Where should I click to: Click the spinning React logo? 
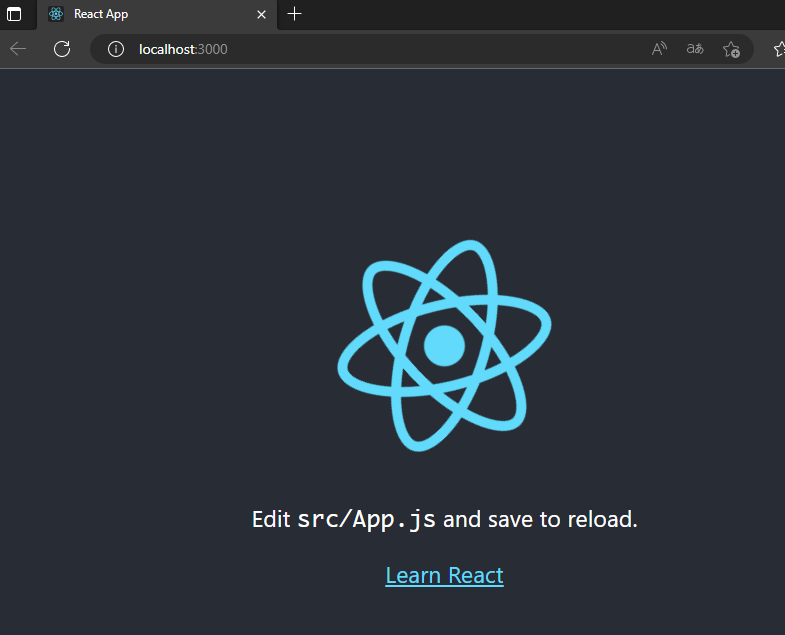point(445,346)
